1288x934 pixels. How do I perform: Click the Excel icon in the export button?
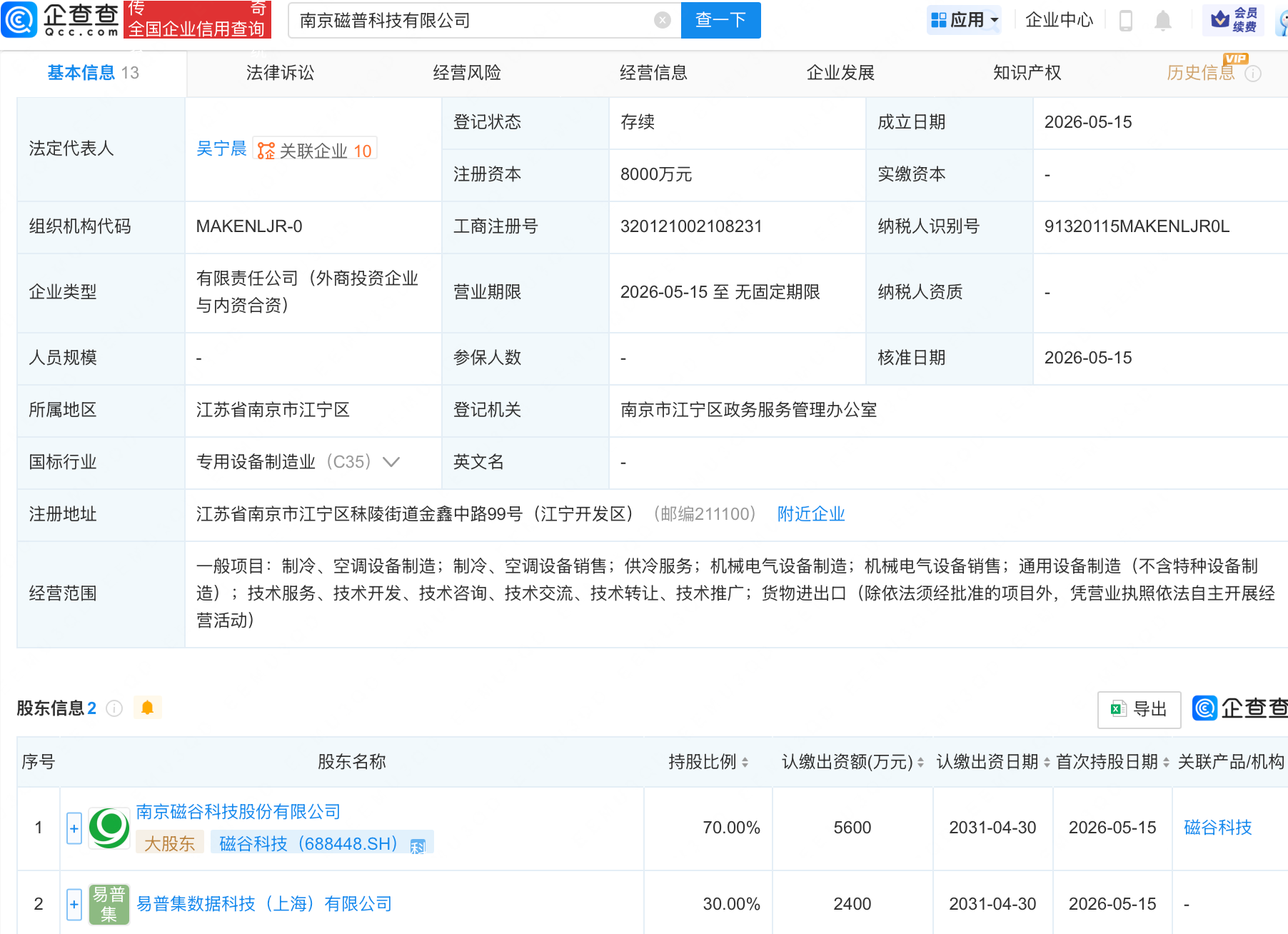1117,709
